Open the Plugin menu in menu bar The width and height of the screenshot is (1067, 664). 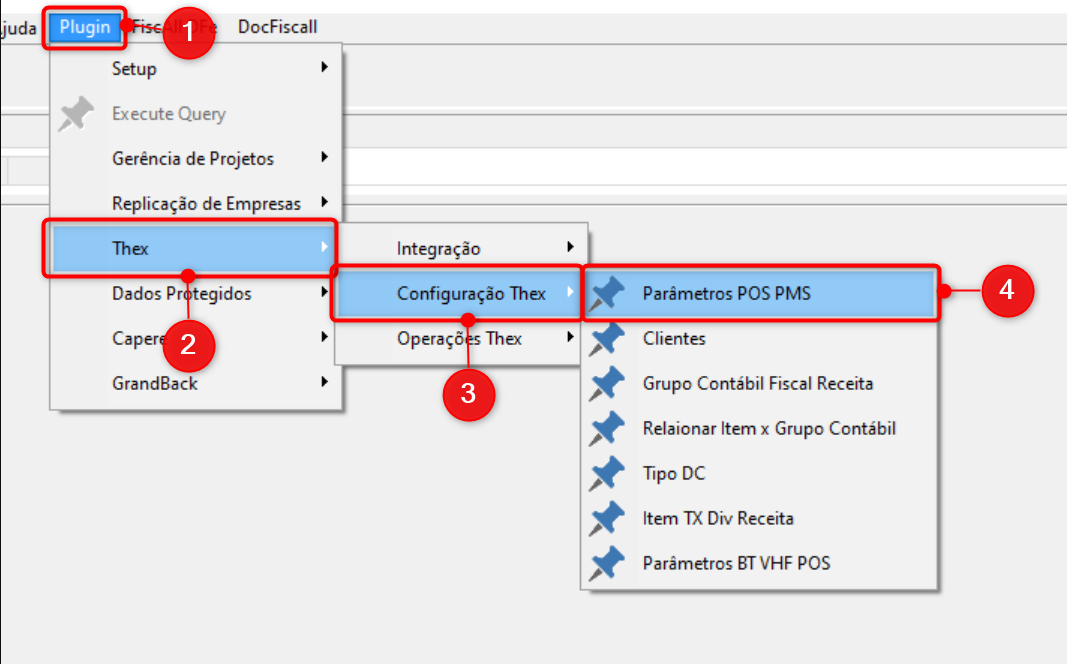point(85,27)
